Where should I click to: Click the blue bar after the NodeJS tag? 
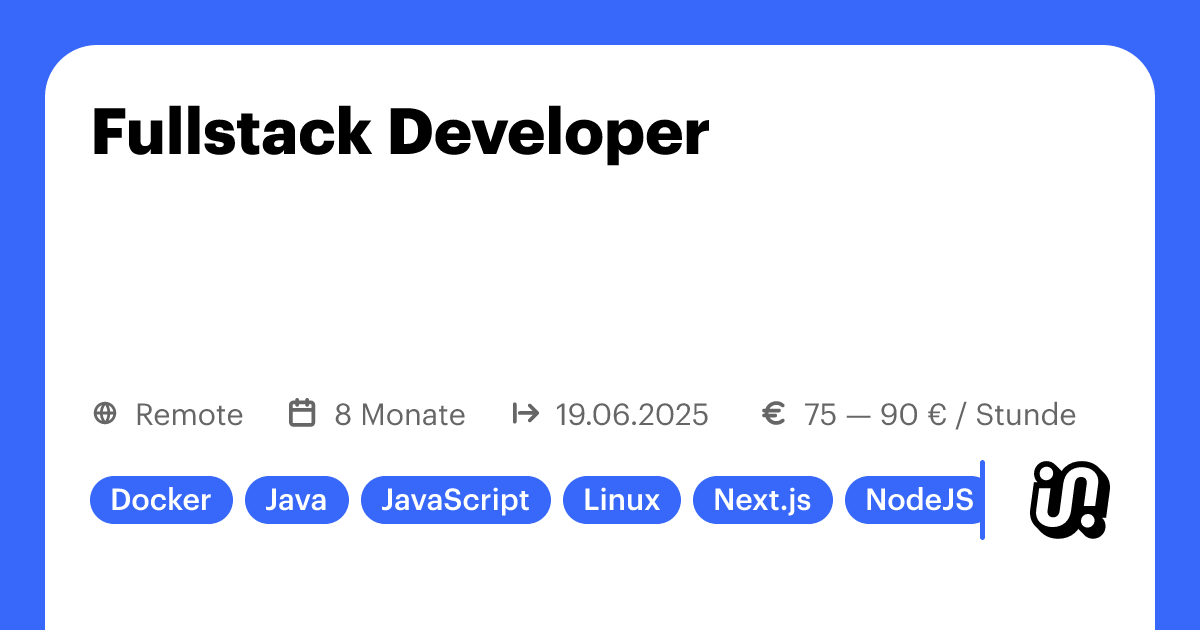click(983, 500)
